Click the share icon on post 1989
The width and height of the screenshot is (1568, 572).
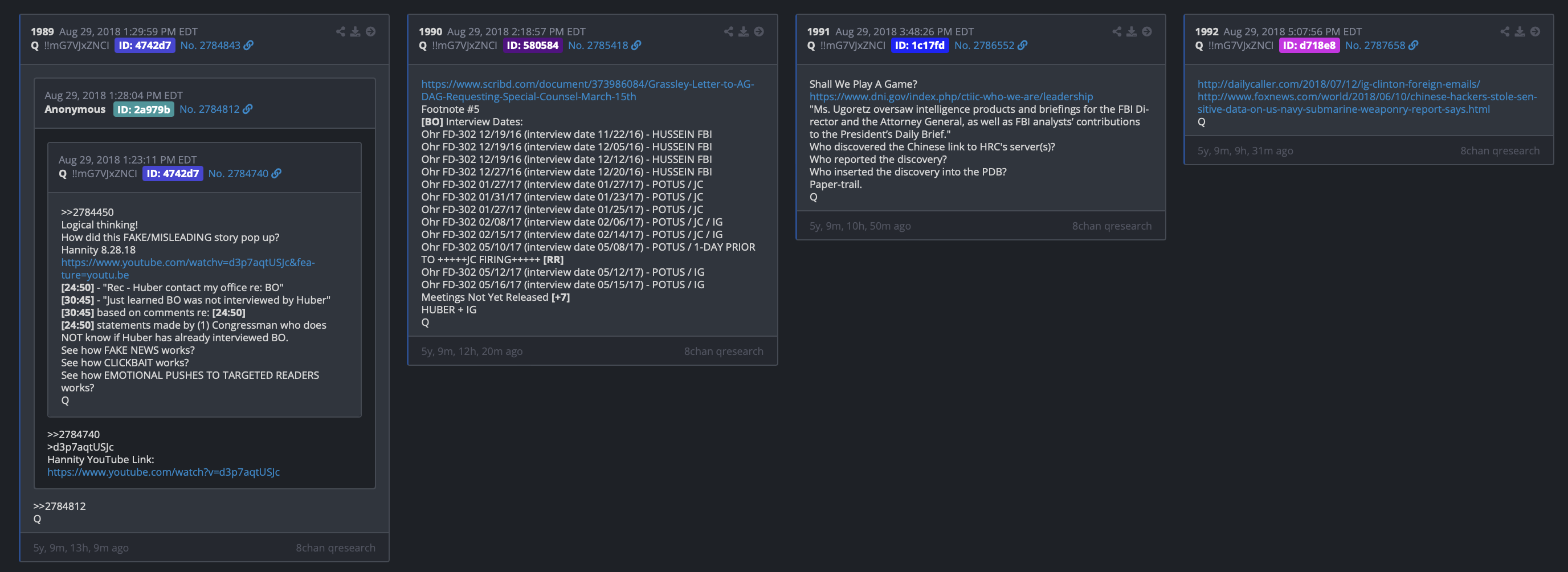[340, 32]
